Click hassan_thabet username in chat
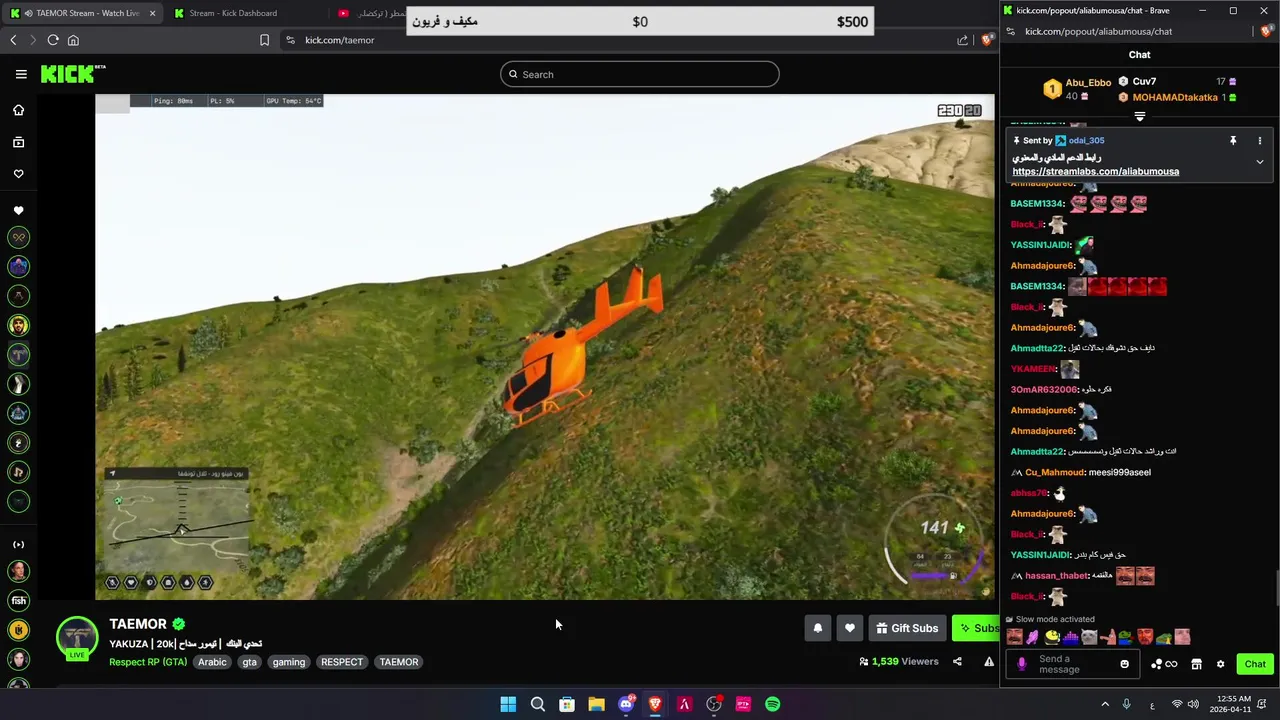The width and height of the screenshot is (1280, 720). click(x=1056, y=576)
